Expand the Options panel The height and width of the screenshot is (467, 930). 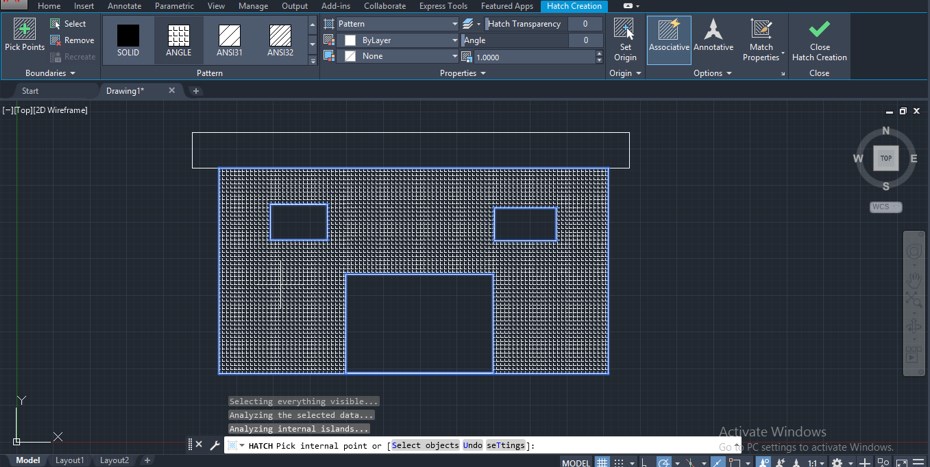pyautogui.click(x=712, y=73)
